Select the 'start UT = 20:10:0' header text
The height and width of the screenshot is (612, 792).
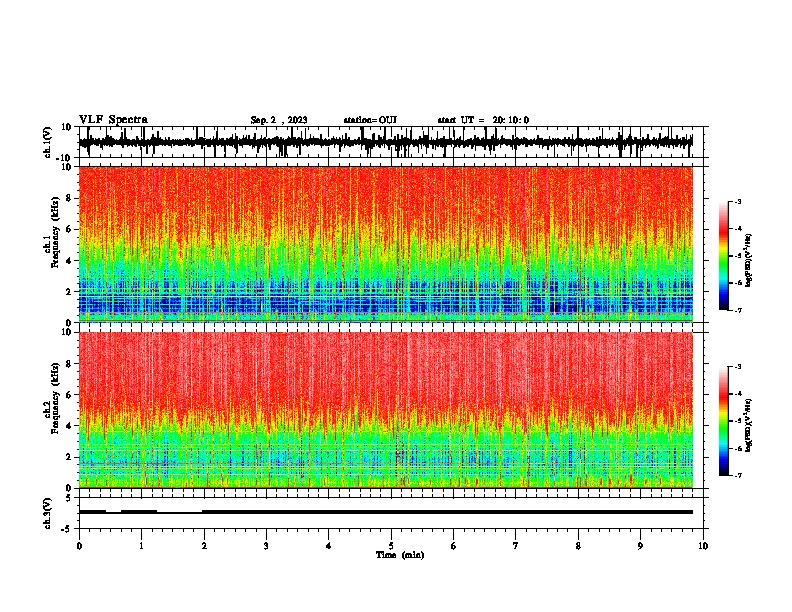pyautogui.click(x=483, y=120)
